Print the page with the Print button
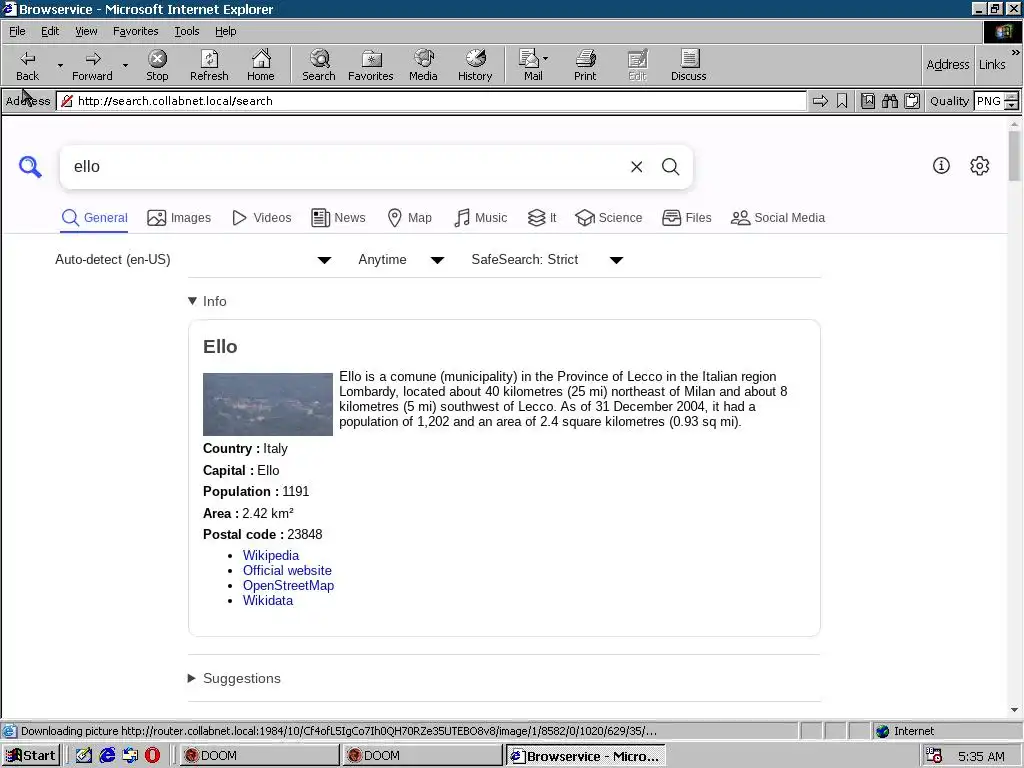Viewport: 1024px width, 768px height. [585, 65]
